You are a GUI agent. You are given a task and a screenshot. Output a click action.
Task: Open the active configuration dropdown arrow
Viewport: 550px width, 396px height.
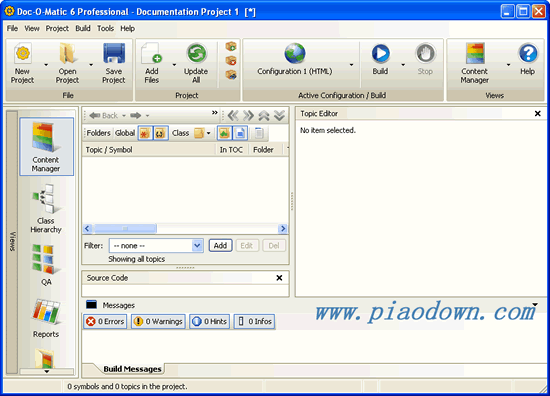pyautogui.click(x=351, y=65)
